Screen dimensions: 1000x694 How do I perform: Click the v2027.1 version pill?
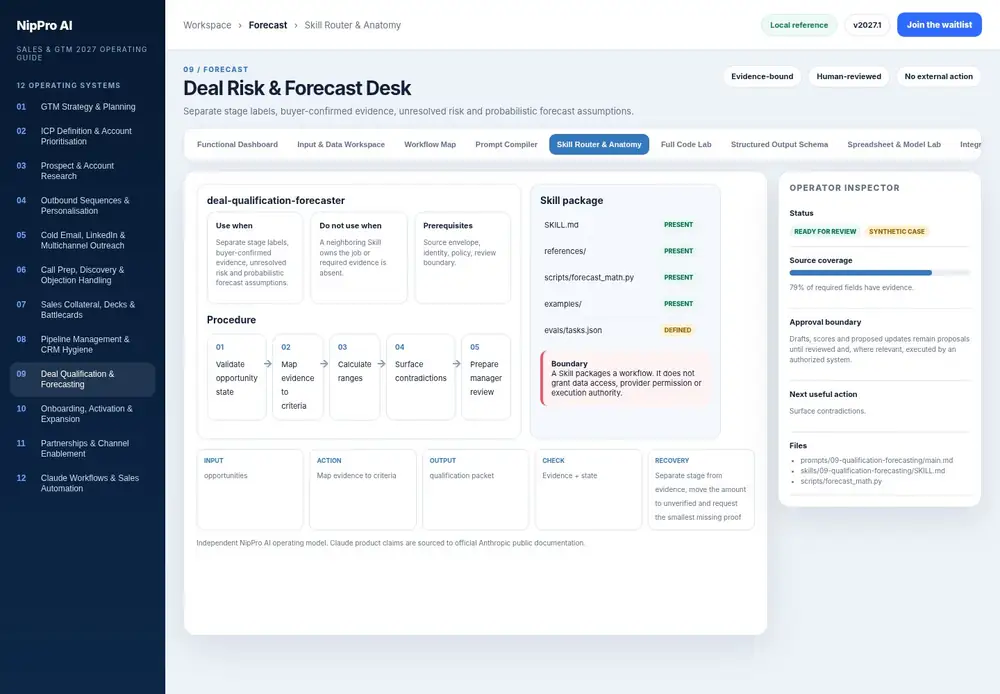pos(867,25)
